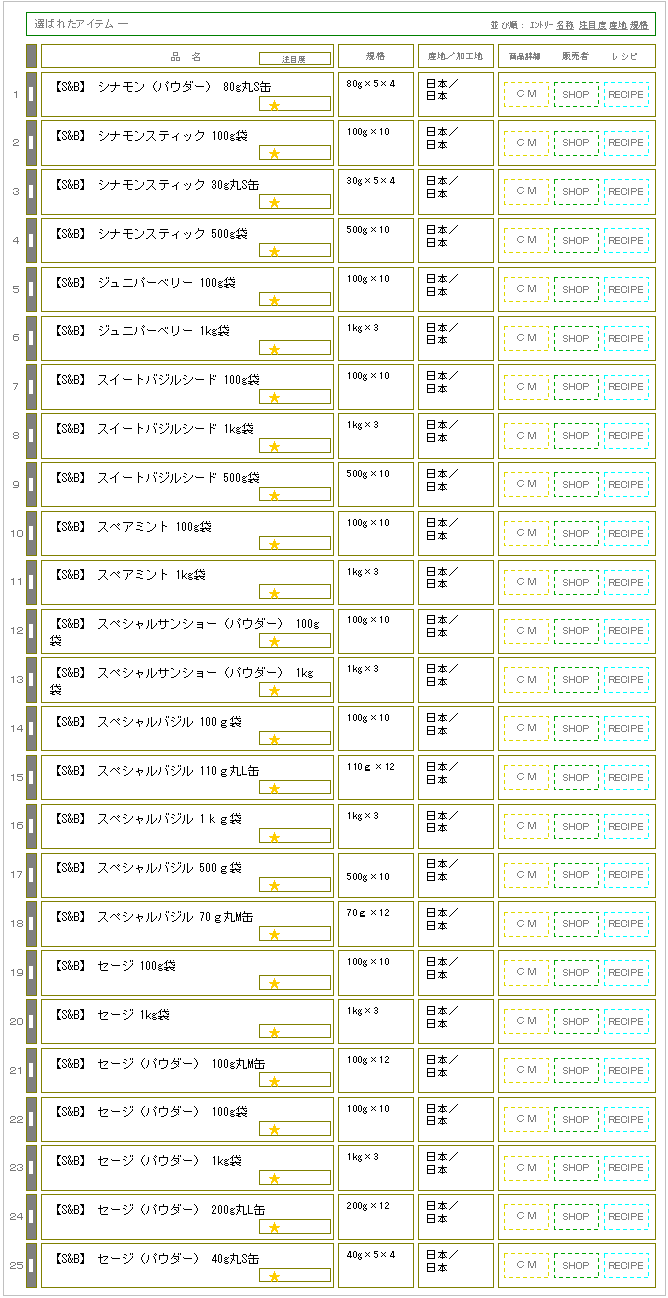Click the star for セージ（パウダー）100g袋
The width and height of the screenshot is (668, 1298).
[274, 1131]
